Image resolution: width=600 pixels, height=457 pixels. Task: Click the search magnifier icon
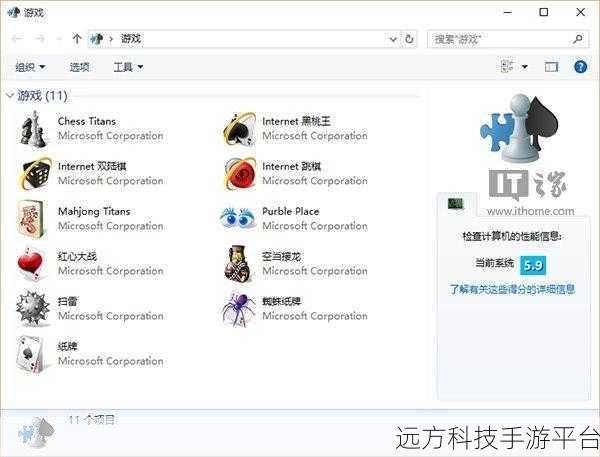(578, 39)
